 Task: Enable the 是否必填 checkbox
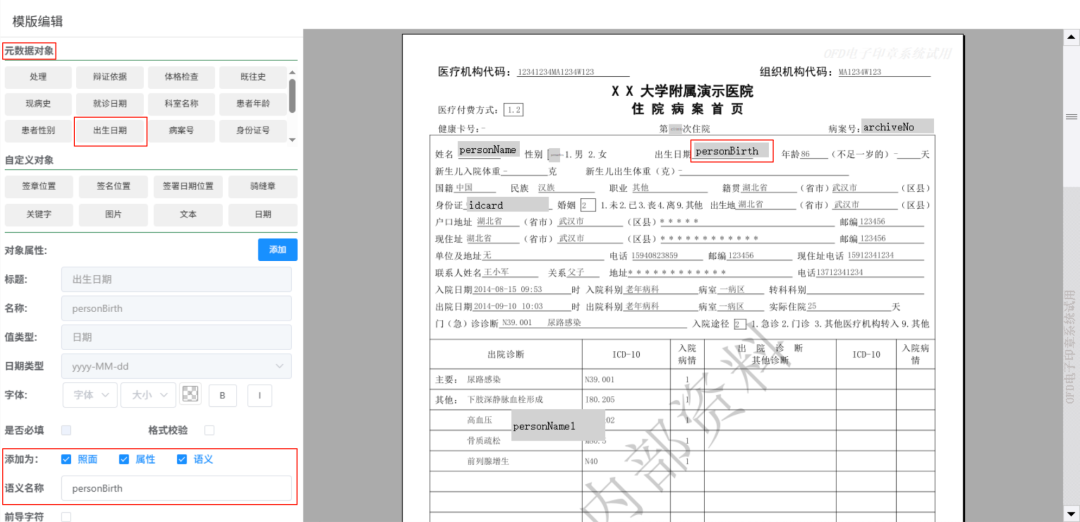(x=66, y=430)
